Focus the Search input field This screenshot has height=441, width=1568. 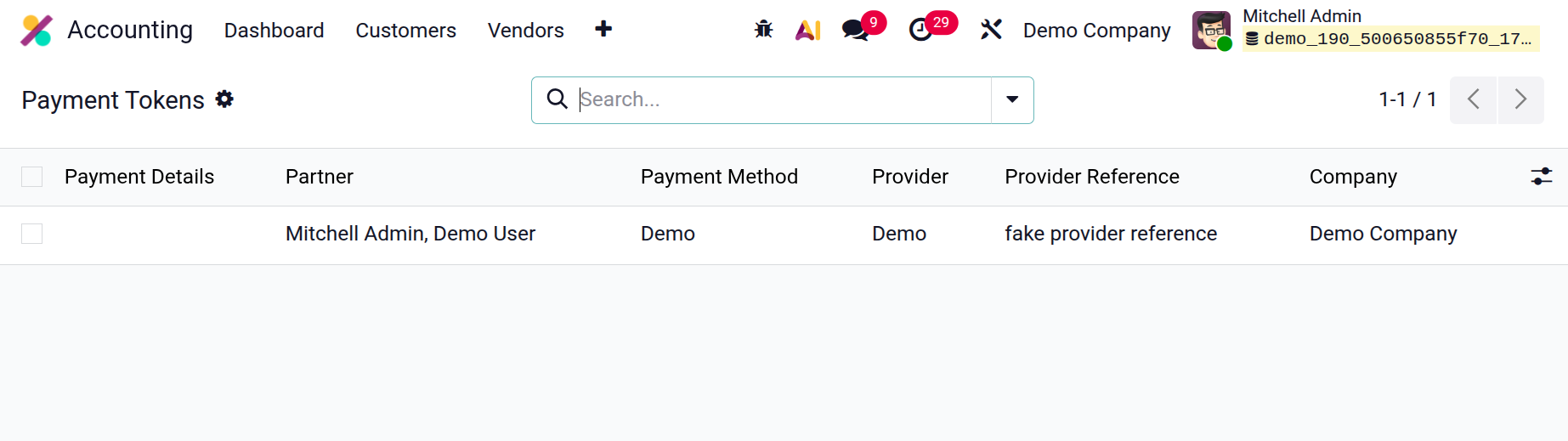782,99
